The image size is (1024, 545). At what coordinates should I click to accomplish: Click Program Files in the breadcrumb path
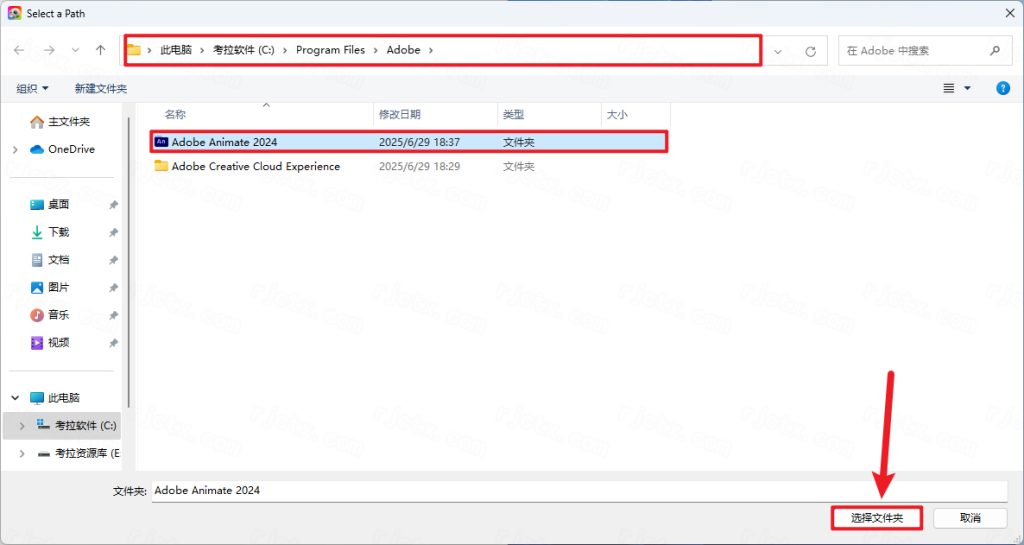click(330, 50)
